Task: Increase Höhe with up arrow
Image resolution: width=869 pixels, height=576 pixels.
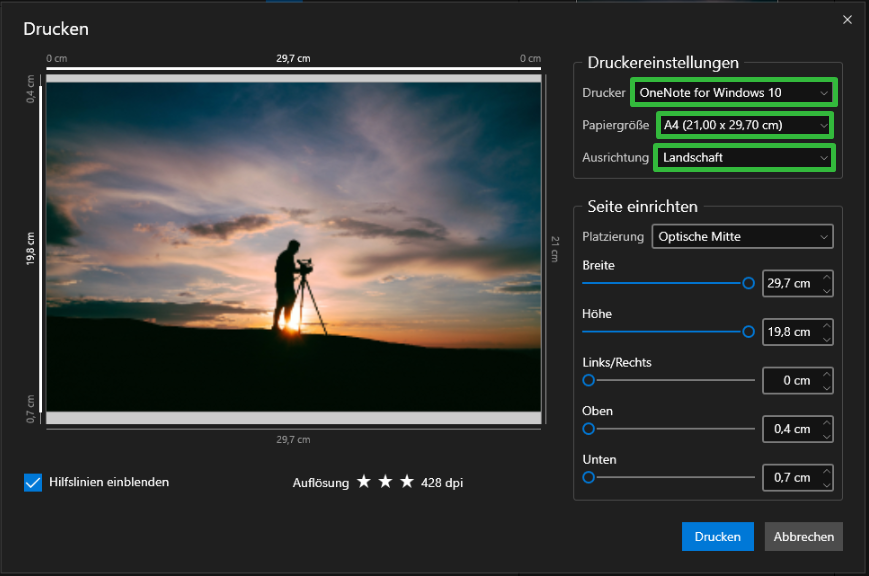Action: click(x=826, y=325)
